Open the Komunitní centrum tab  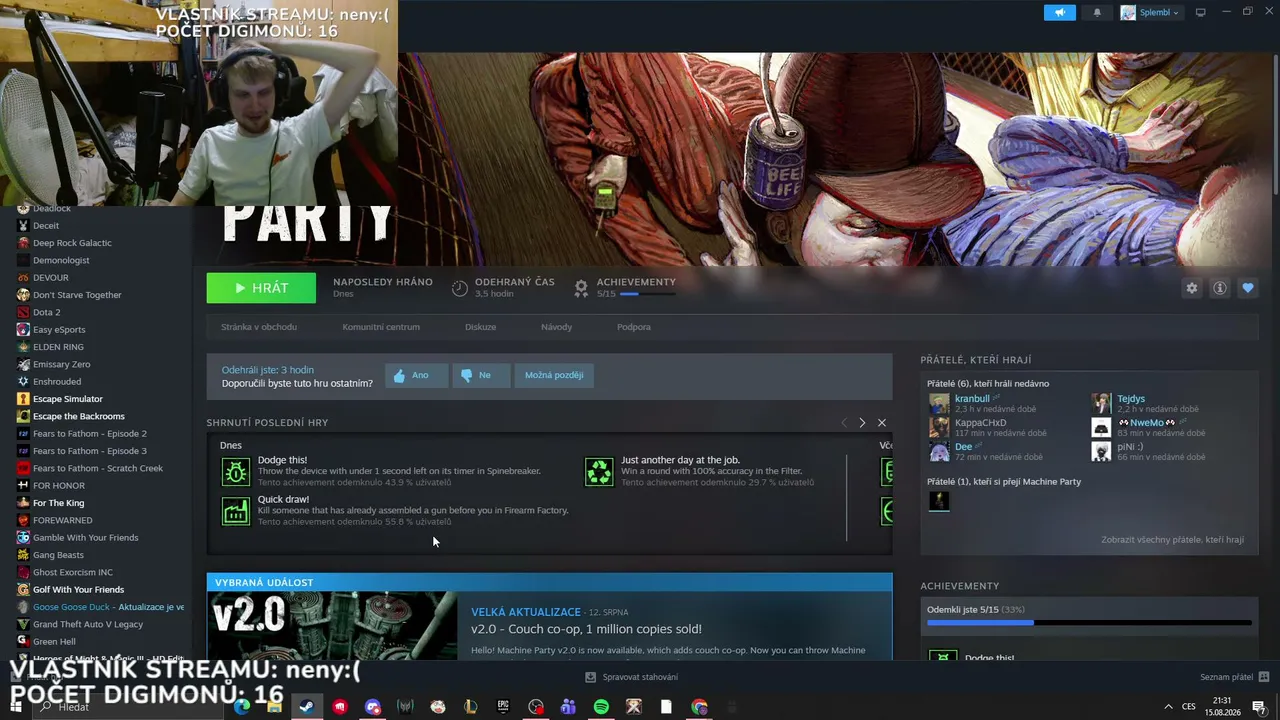(381, 327)
